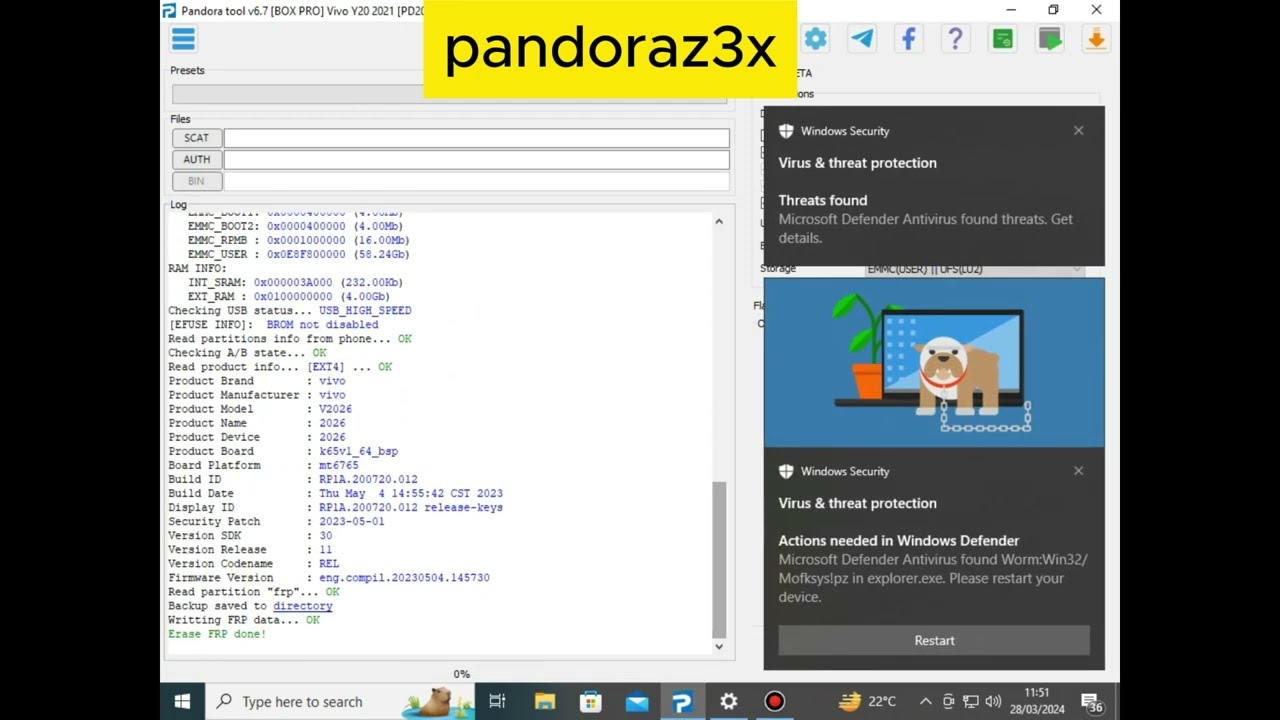Screen dimensions: 1280x720
Task: Focus the SCAT file path field
Action: pos(477,138)
